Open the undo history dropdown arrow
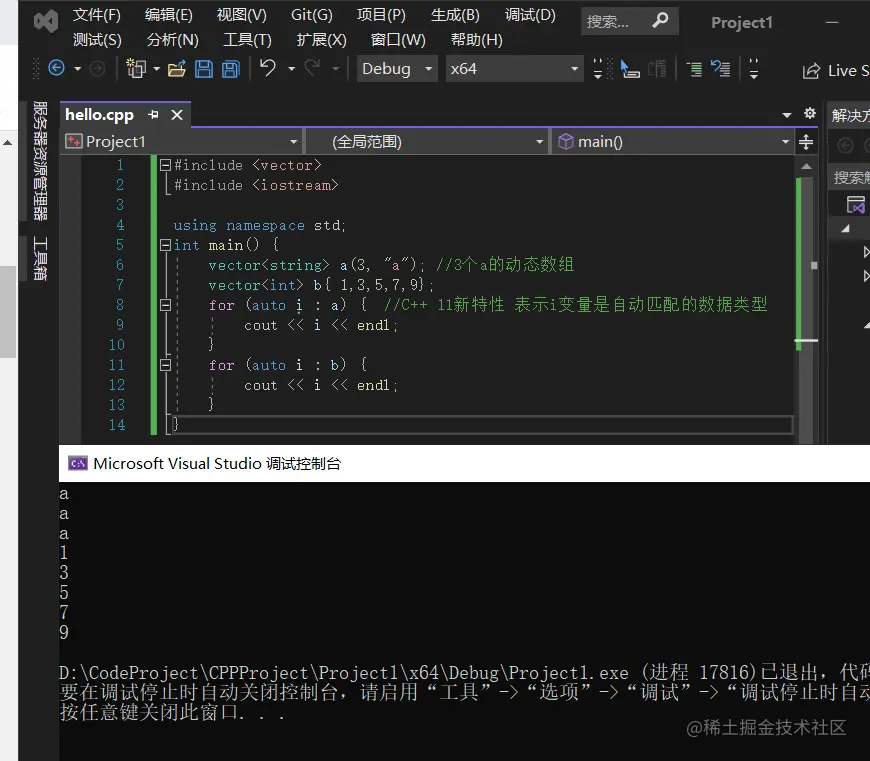The image size is (870, 761). [291, 69]
